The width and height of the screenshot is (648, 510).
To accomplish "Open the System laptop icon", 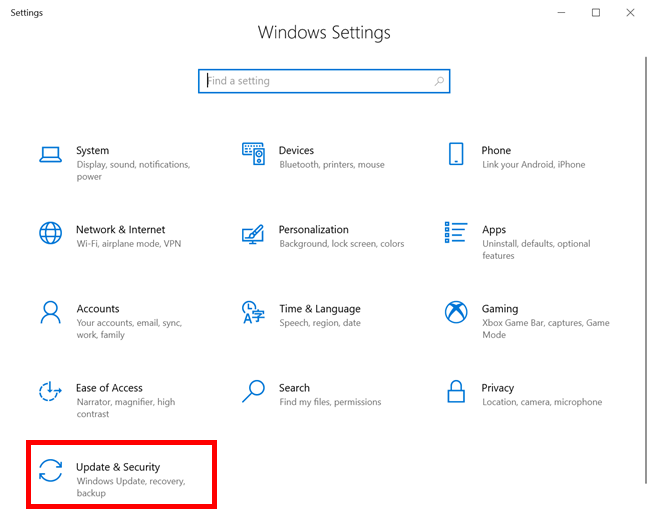I will click(50, 155).
